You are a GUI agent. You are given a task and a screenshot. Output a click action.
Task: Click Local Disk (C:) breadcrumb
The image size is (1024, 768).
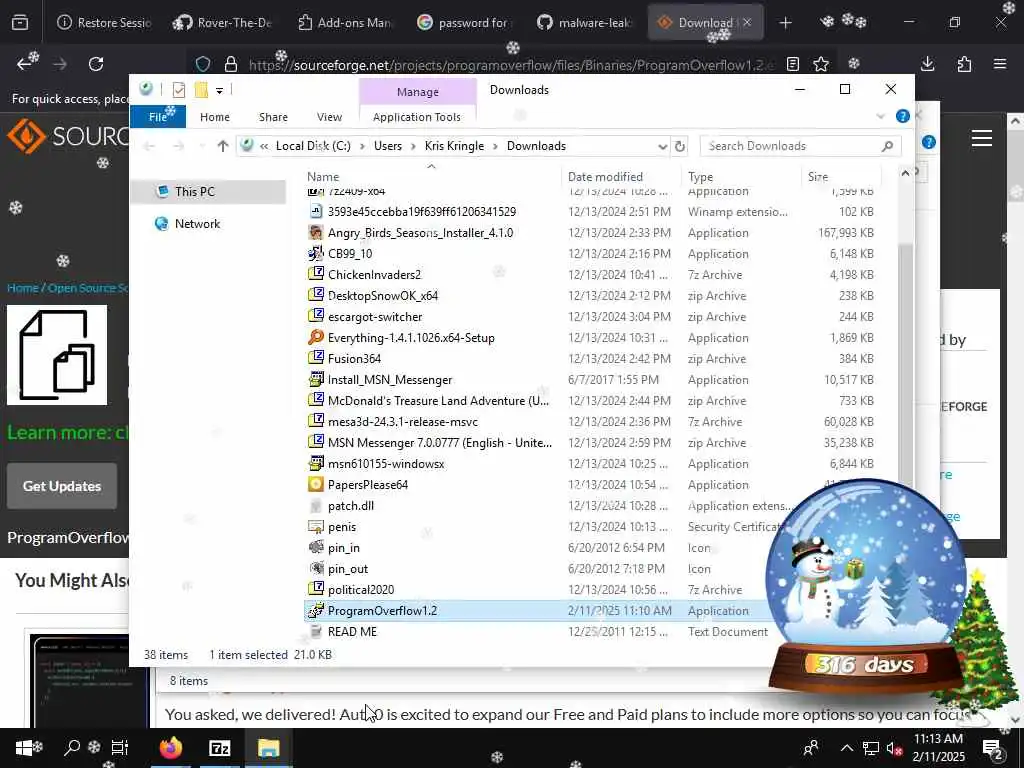(x=313, y=146)
